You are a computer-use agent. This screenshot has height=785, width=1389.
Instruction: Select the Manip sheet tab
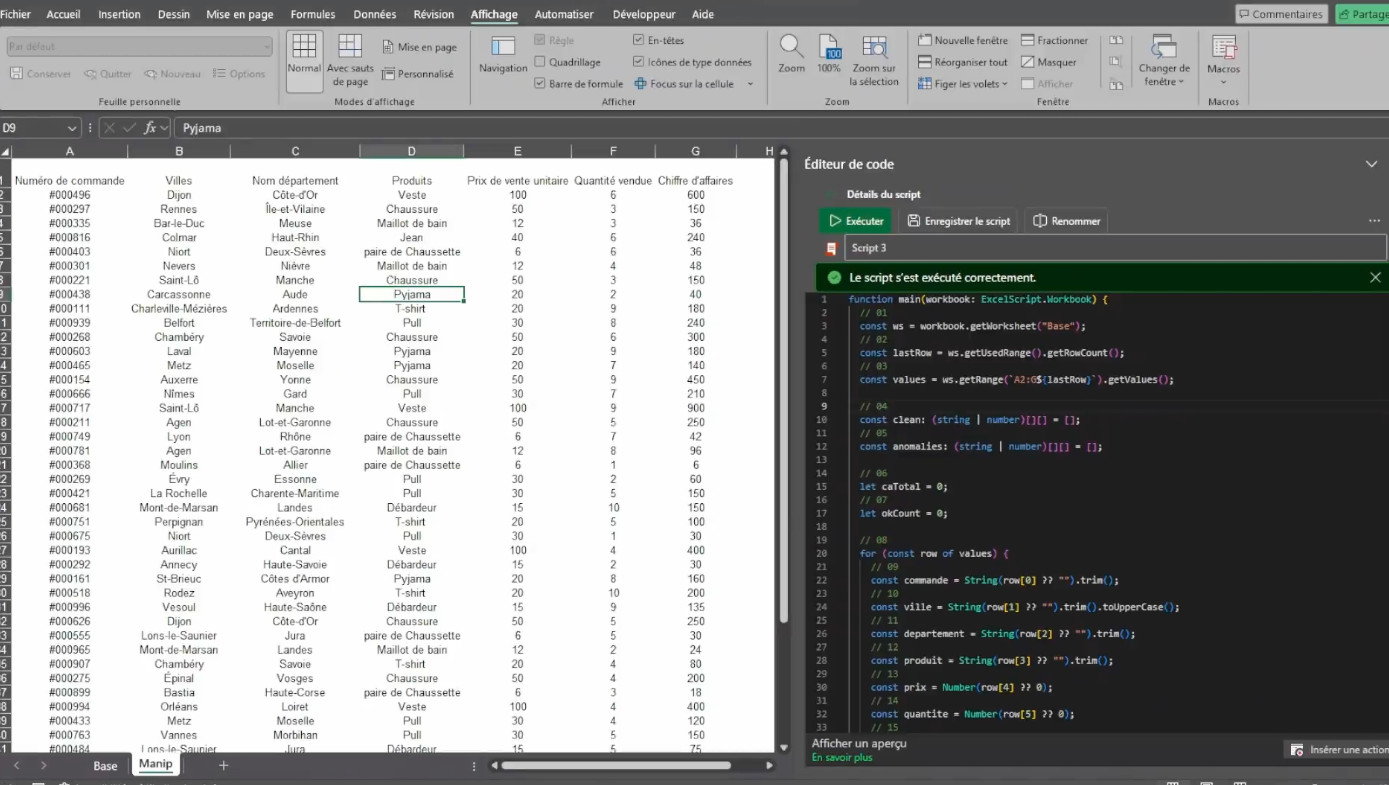pos(155,765)
